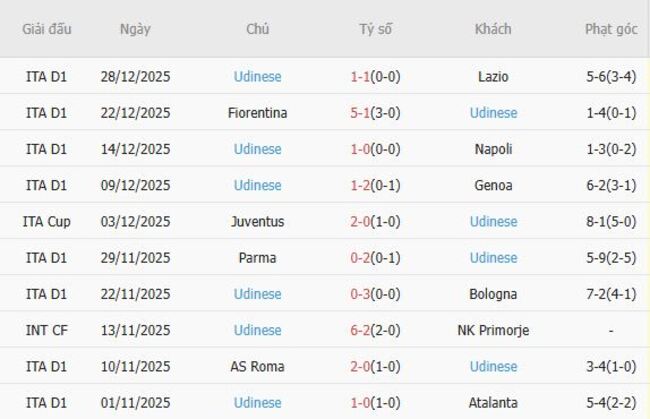650x419 pixels.
Task: Select the 'Tỷ số' column header
Action: pyautogui.click(x=376, y=29)
